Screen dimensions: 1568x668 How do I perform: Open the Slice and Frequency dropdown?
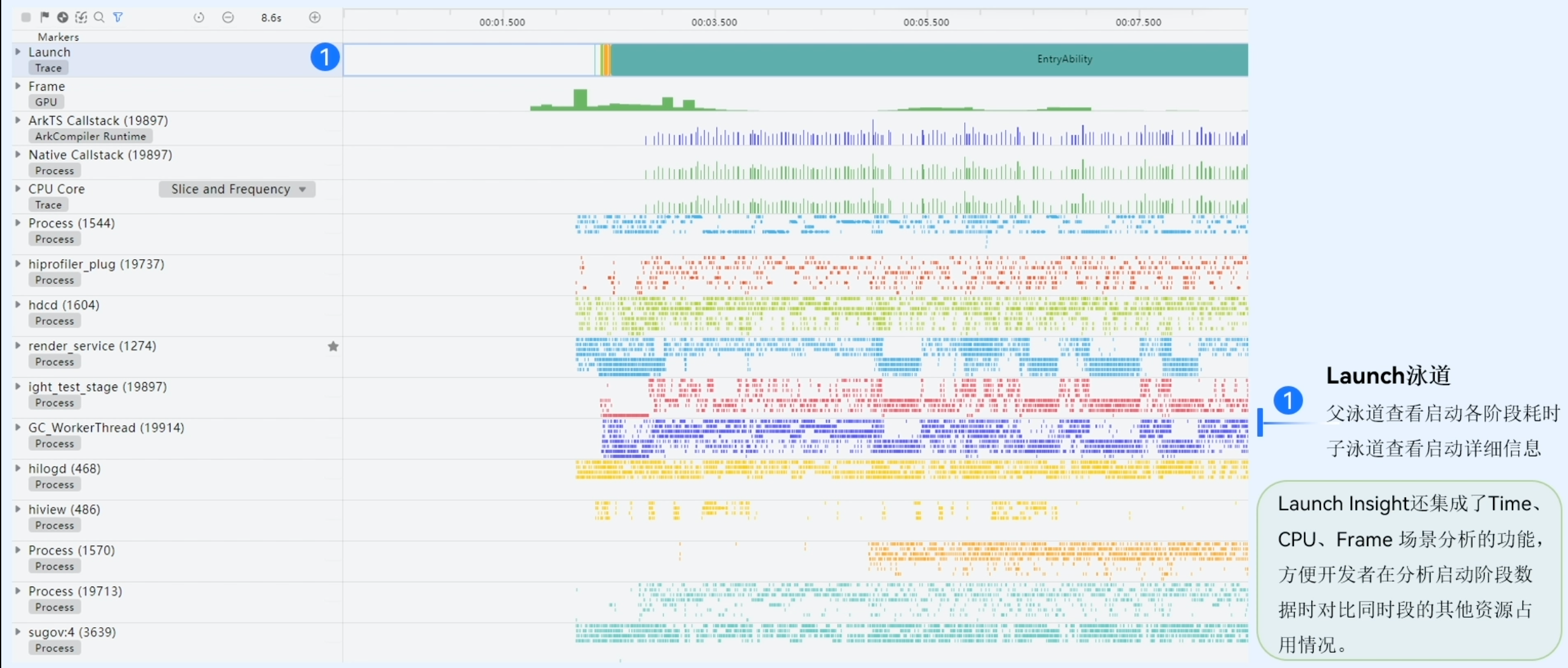[237, 189]
